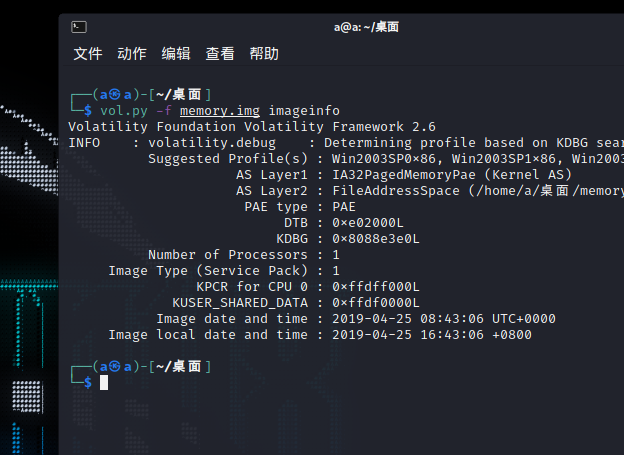Click the 2019-04-25 08:43:06 UTC+0000 timestamp
624x455 pixels.
444,319
